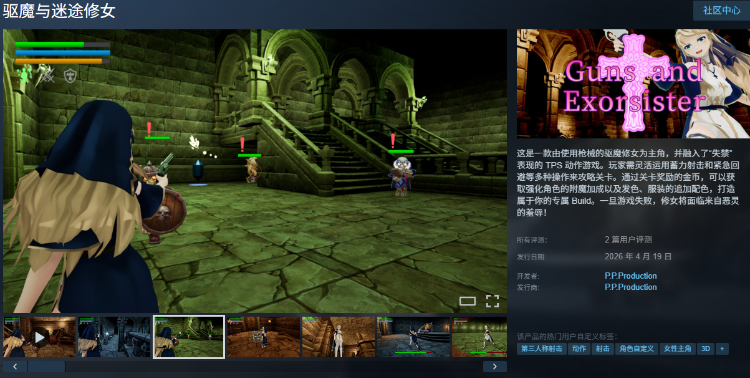Click the thumbnail strip scrollbar handle

pos(46,367)
